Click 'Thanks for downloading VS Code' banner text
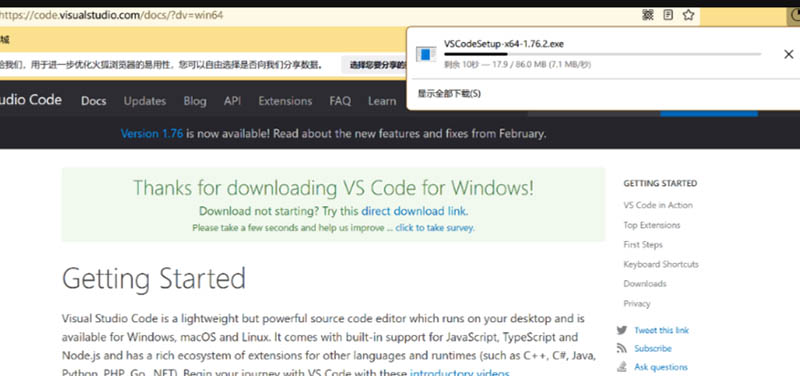The image size is (800, 376). (x=333, y=188)
